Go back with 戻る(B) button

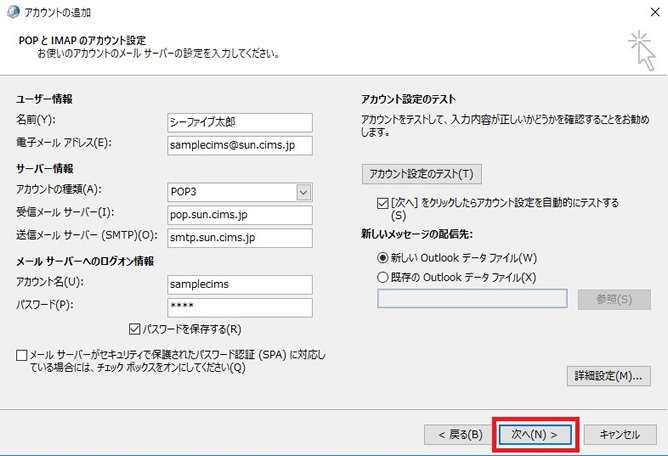(460, 434)
